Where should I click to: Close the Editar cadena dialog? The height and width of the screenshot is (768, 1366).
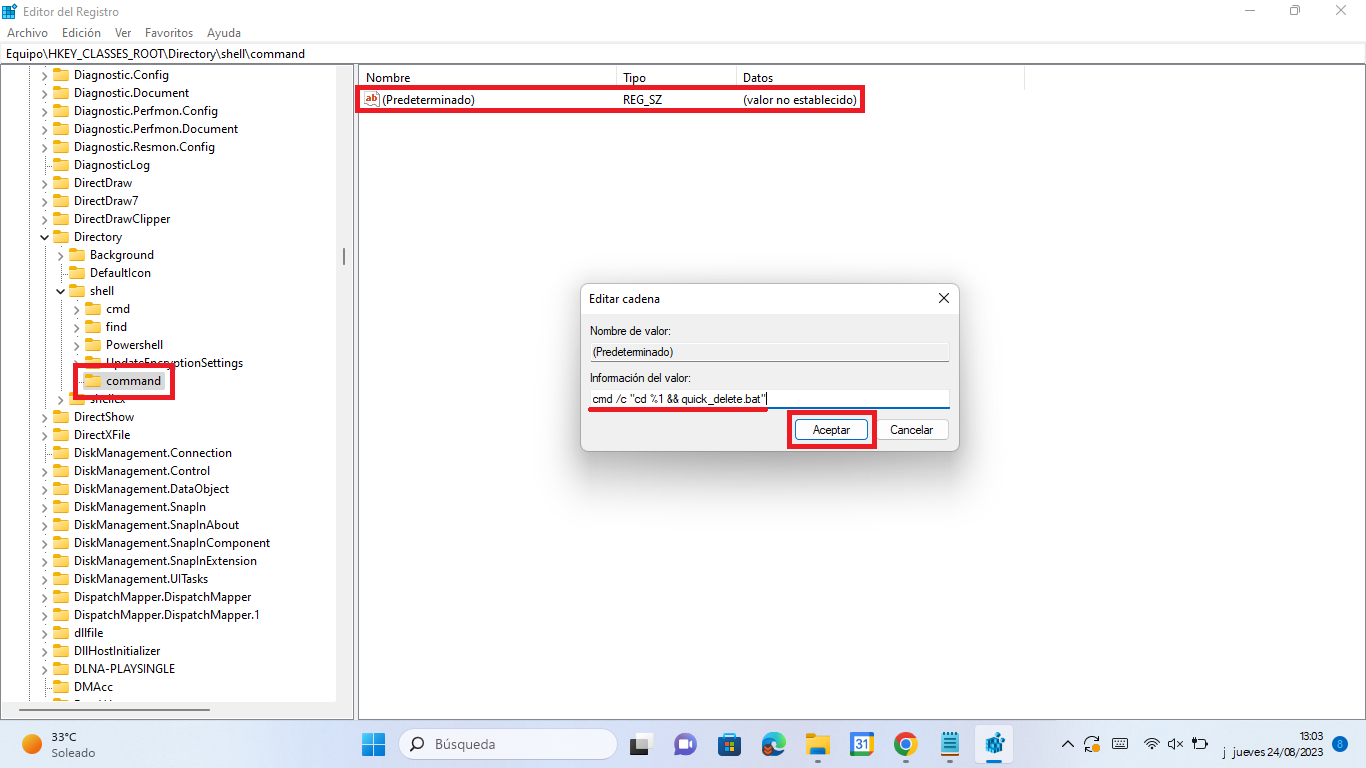(943, 298)
